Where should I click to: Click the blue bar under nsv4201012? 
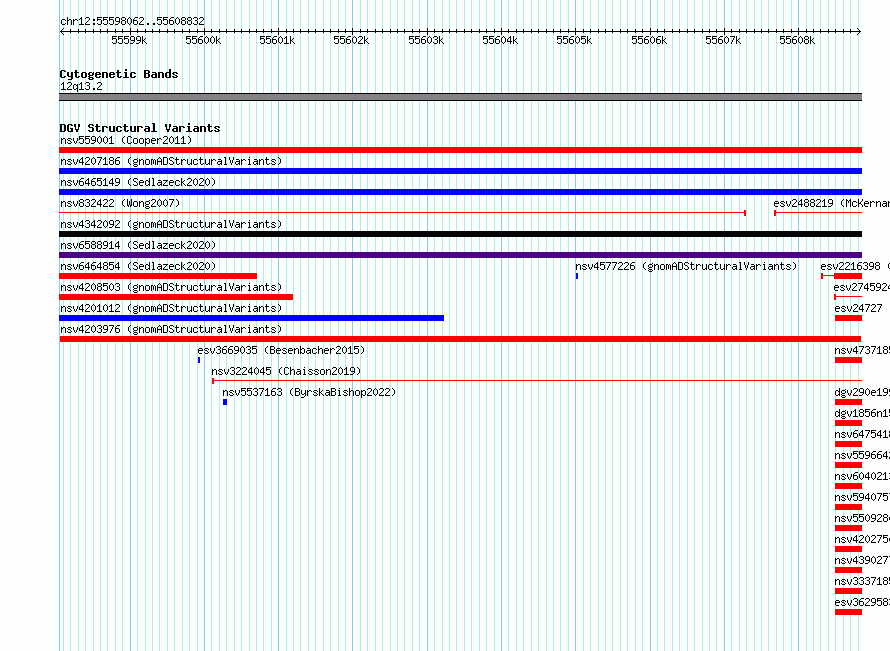tap(251, 318)
